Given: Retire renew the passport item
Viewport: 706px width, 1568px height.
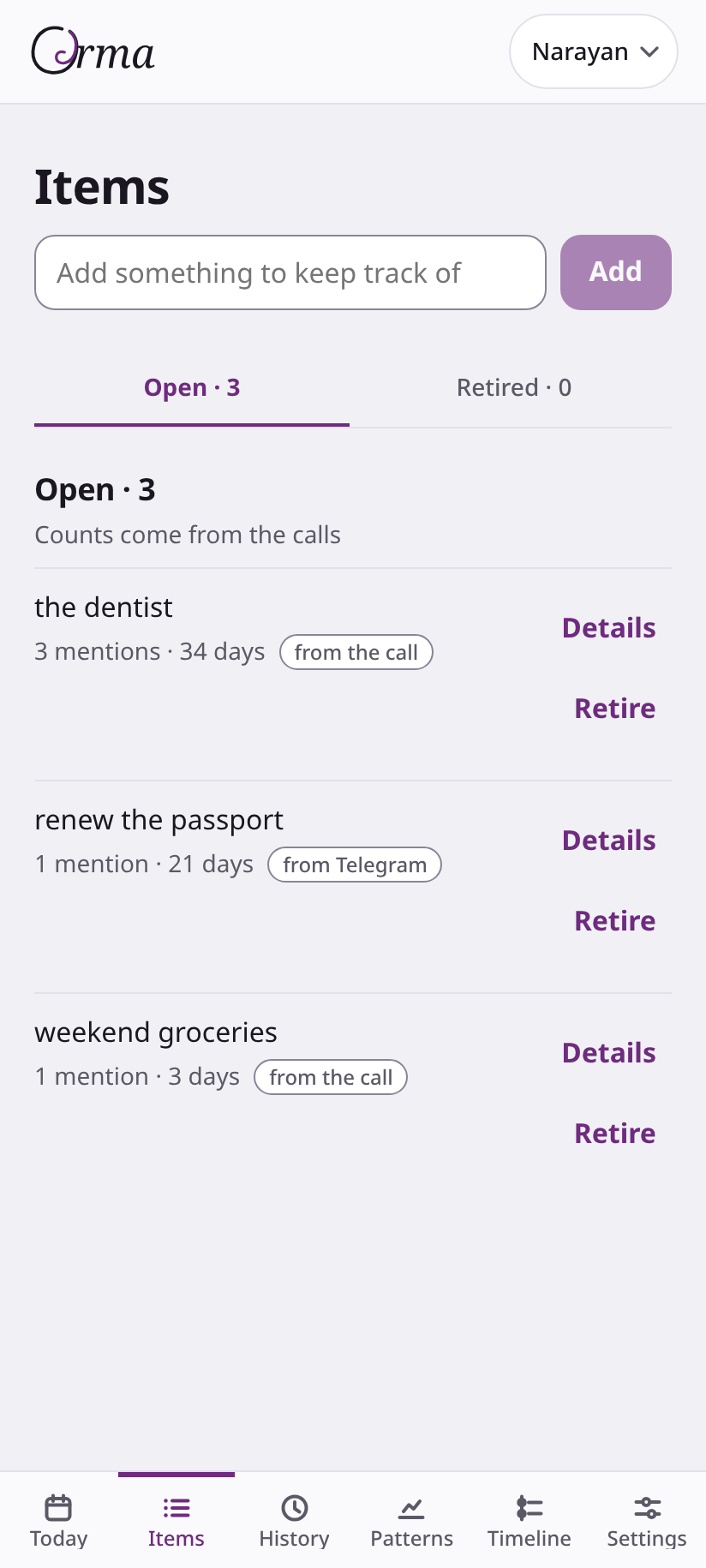Looking at the screenshot, I should (615, 921).
